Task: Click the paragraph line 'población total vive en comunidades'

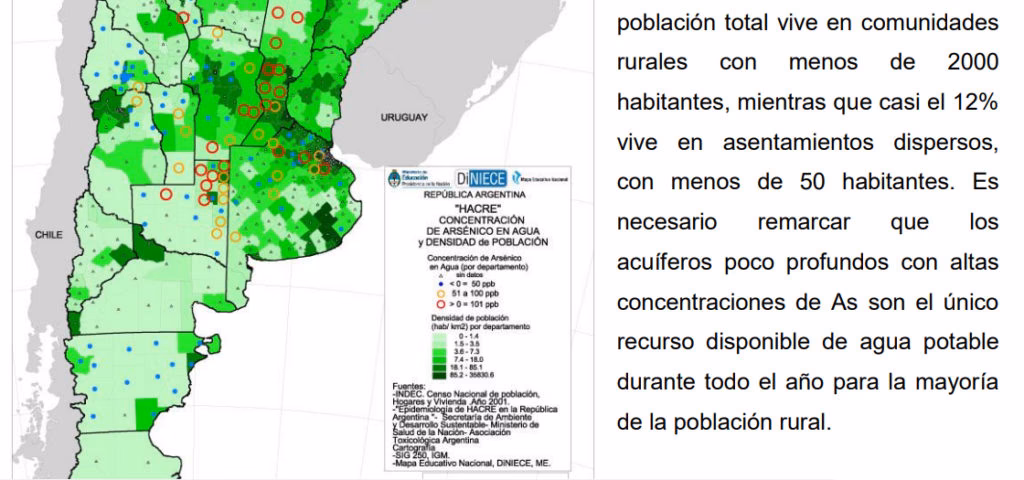Action: point(808,23)
